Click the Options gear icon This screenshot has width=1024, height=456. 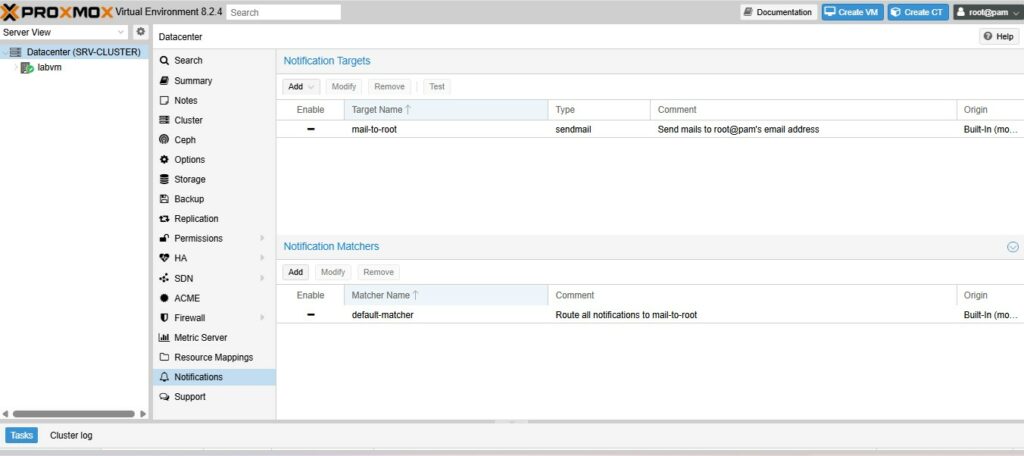pos(164,159)
